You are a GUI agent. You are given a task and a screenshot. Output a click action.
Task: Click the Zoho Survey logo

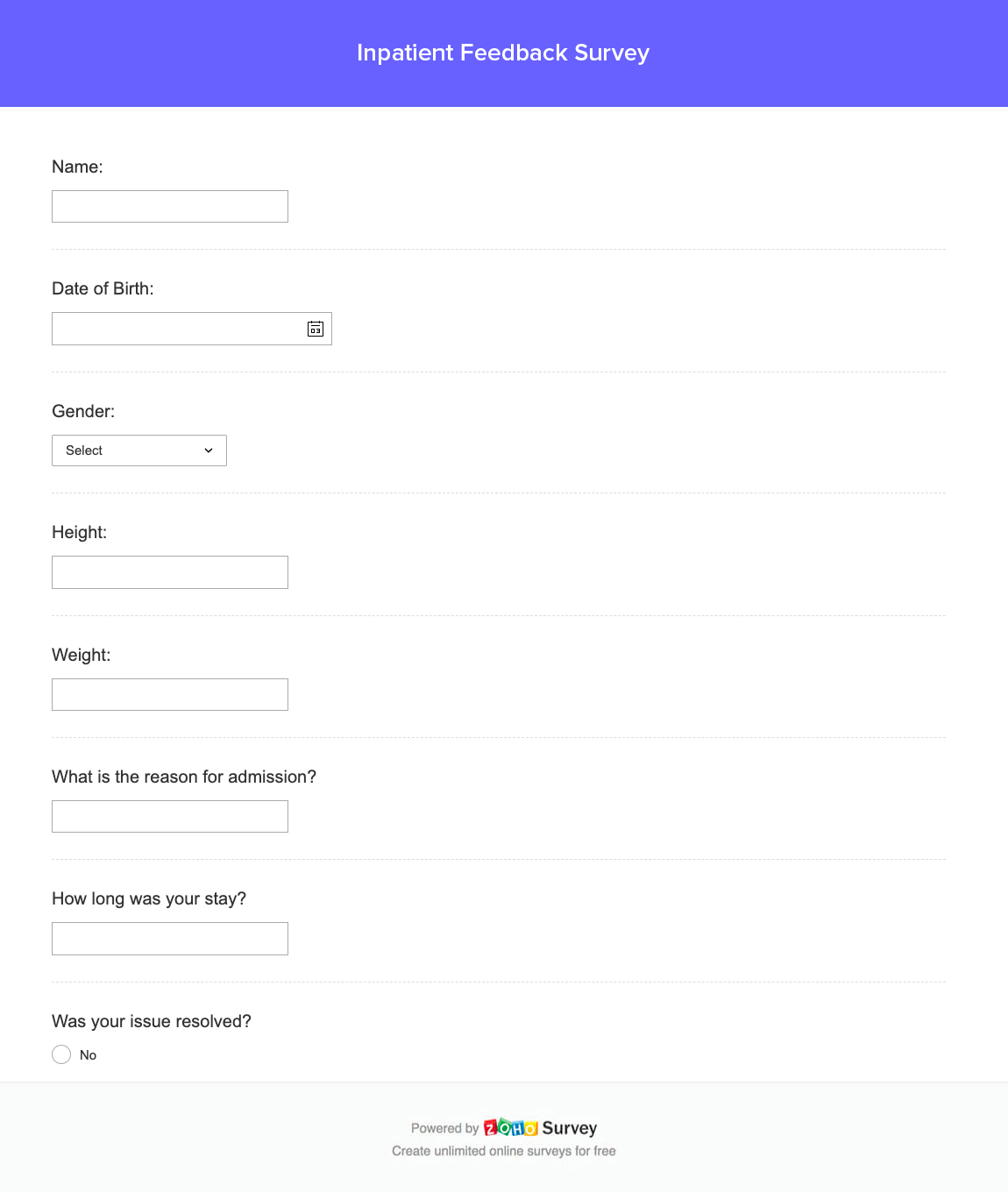(511, 1128)
